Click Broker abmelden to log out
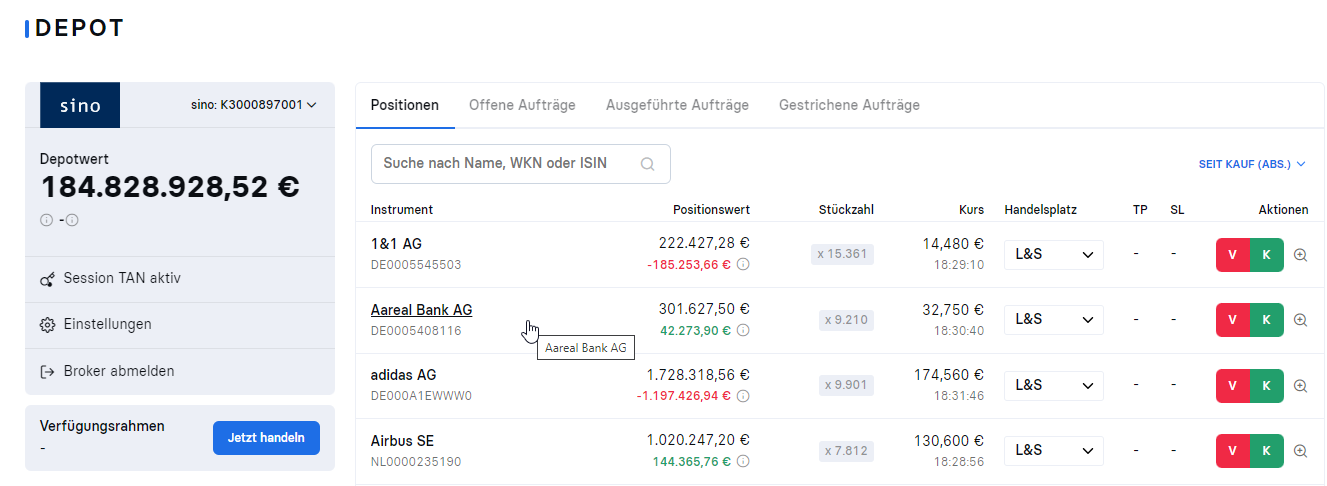1327x486 pixels. click(x=180, y=371)
